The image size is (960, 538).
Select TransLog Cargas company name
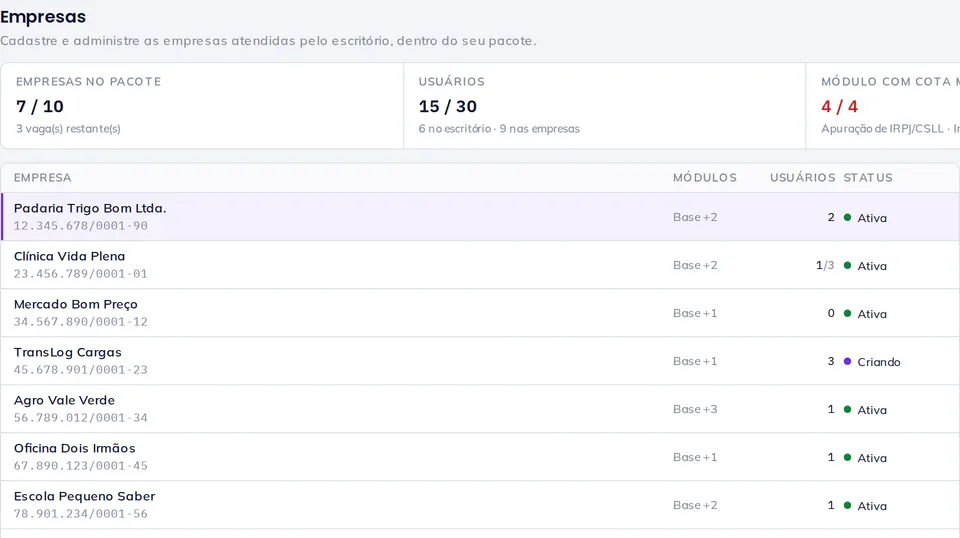[x=67, y=353]
